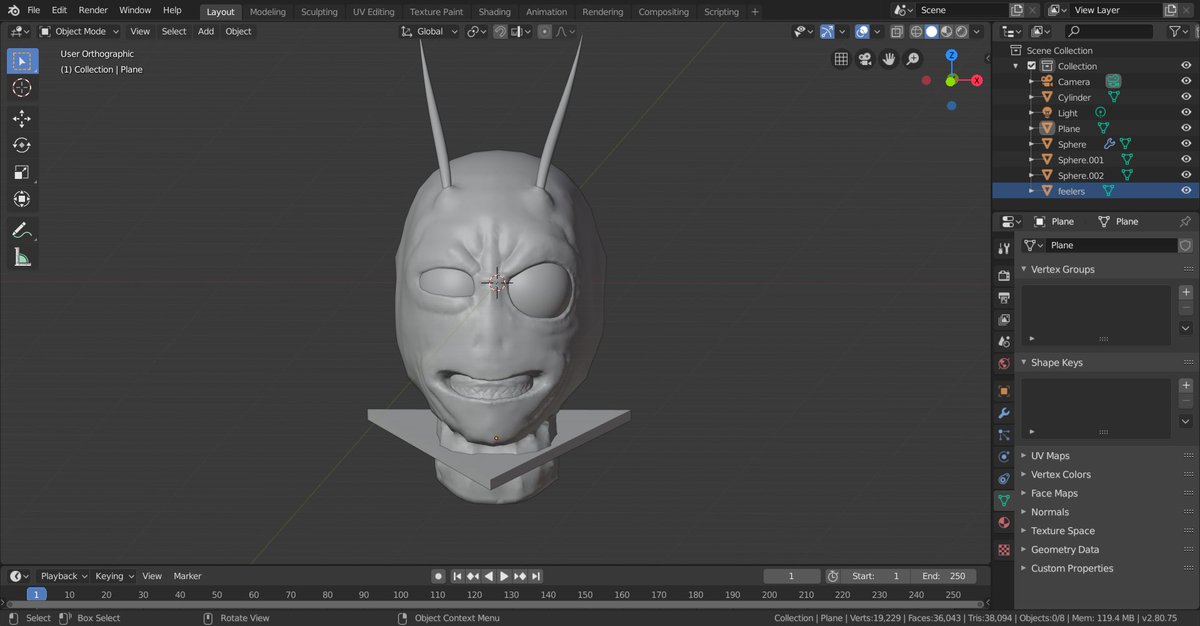Collapse the Shape Keys panel
The image size is (1200, 626).
[x=1024, y=362]
